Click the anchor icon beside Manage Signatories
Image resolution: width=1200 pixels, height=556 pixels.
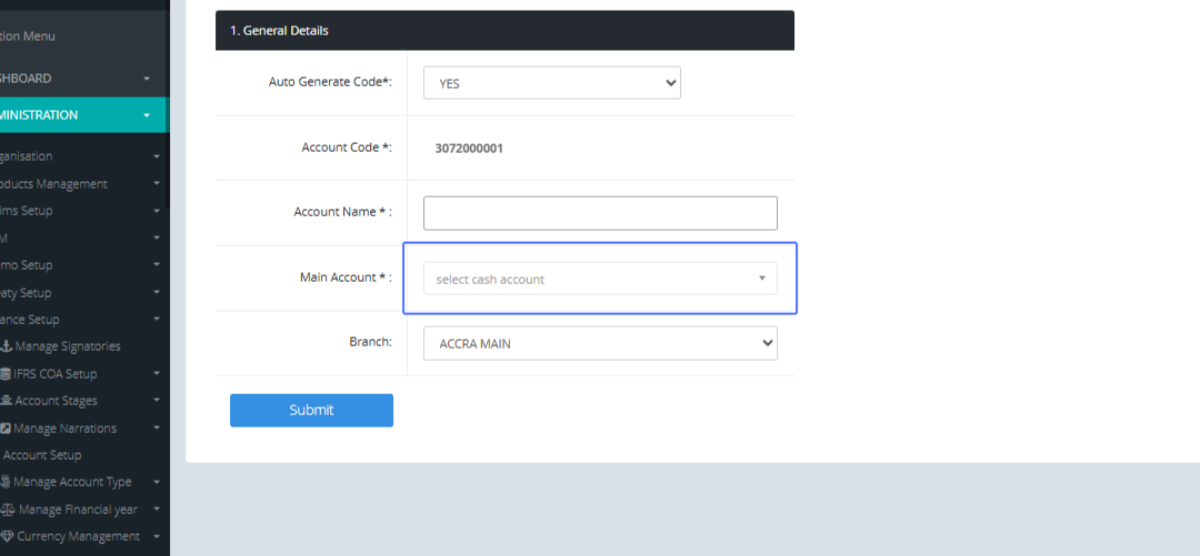(x=6, y=347)
